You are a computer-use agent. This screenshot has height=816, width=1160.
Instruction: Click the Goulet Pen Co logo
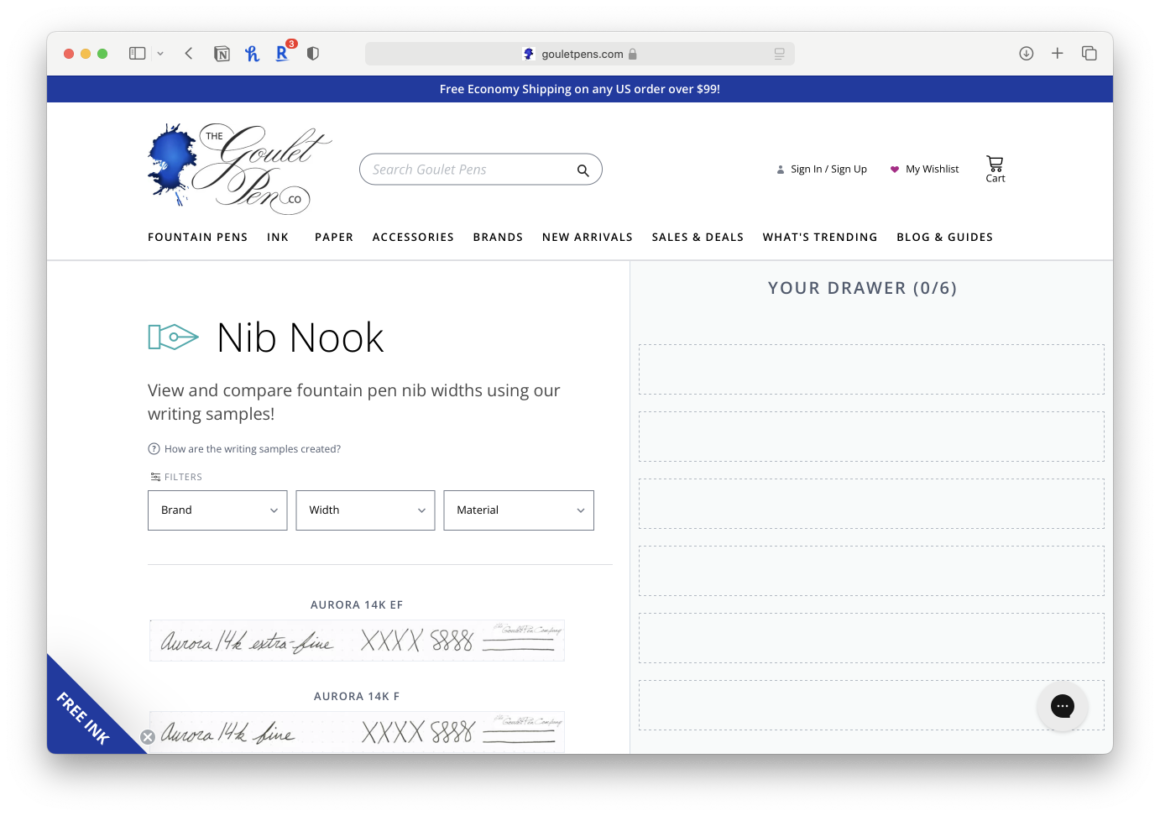[x=239, y=167]
